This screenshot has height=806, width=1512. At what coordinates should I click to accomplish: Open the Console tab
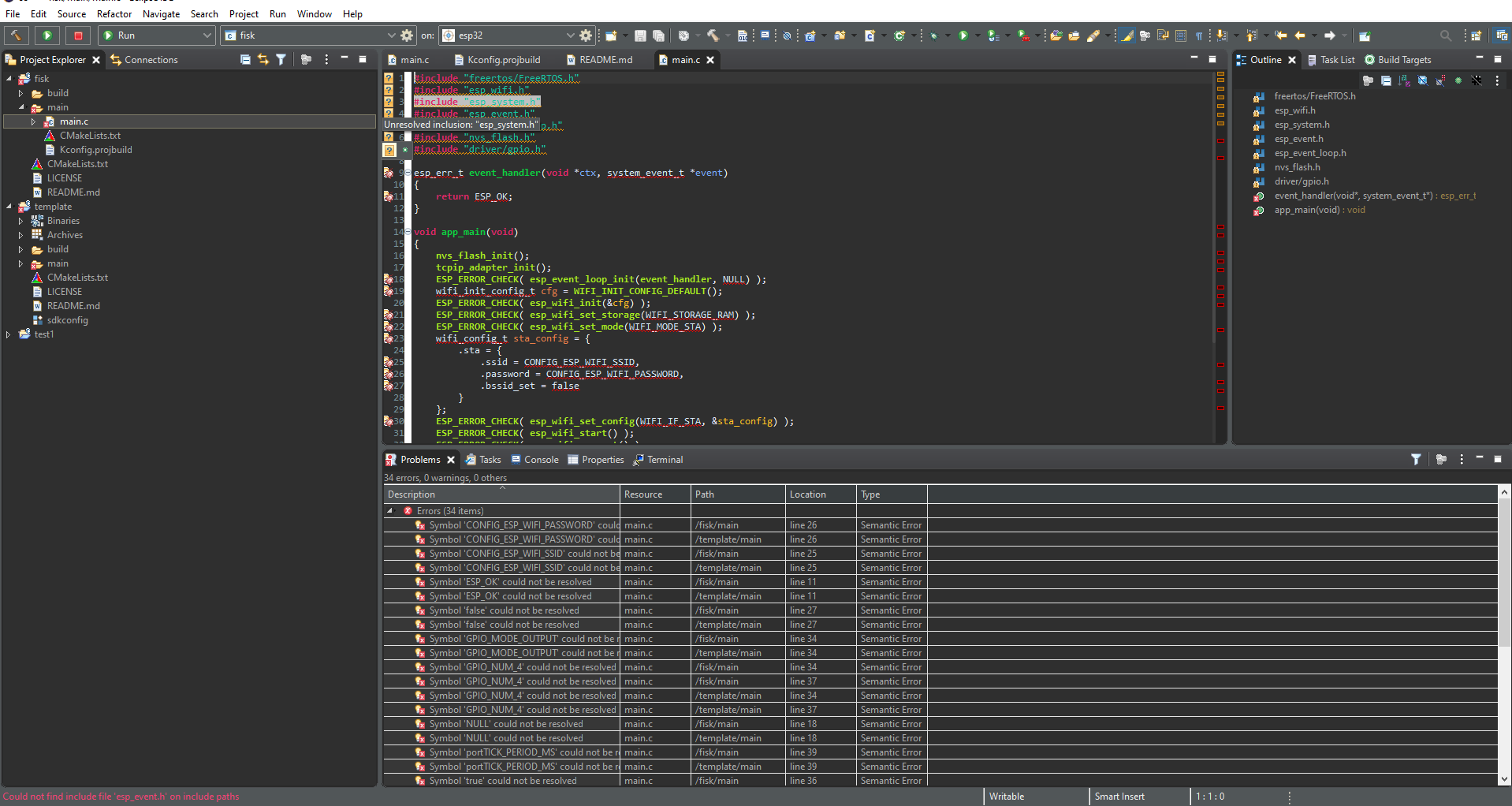tap(534, 459)
